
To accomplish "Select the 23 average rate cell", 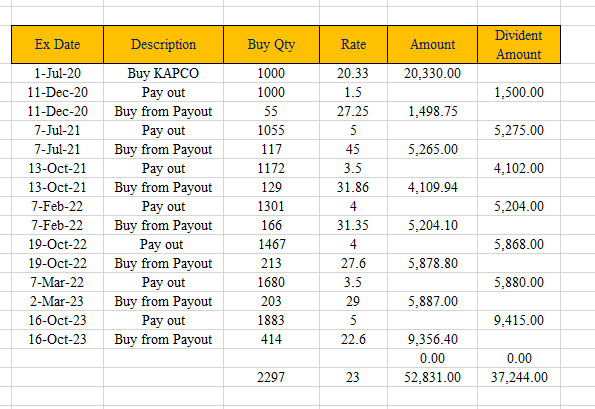I will click(x=353, y=377).
